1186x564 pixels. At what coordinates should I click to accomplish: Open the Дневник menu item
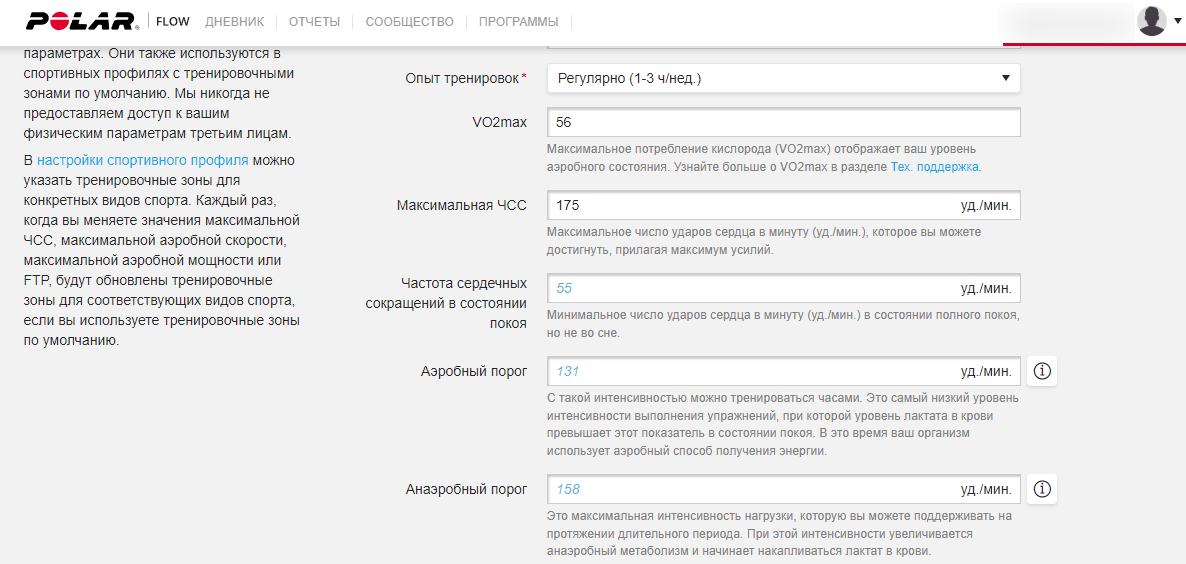click(x=234, y=21)
